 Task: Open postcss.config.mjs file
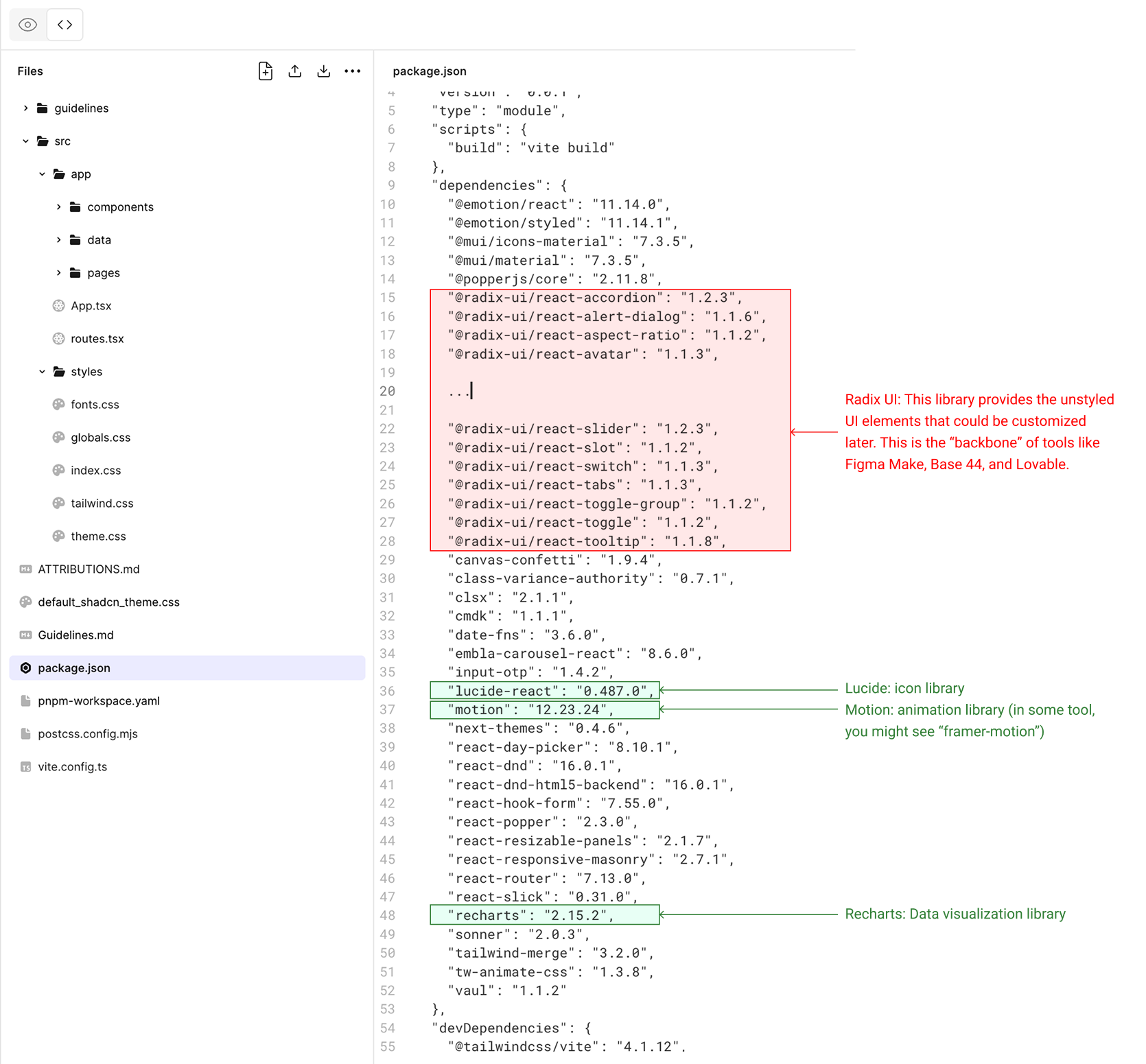(x=88, y=733)
